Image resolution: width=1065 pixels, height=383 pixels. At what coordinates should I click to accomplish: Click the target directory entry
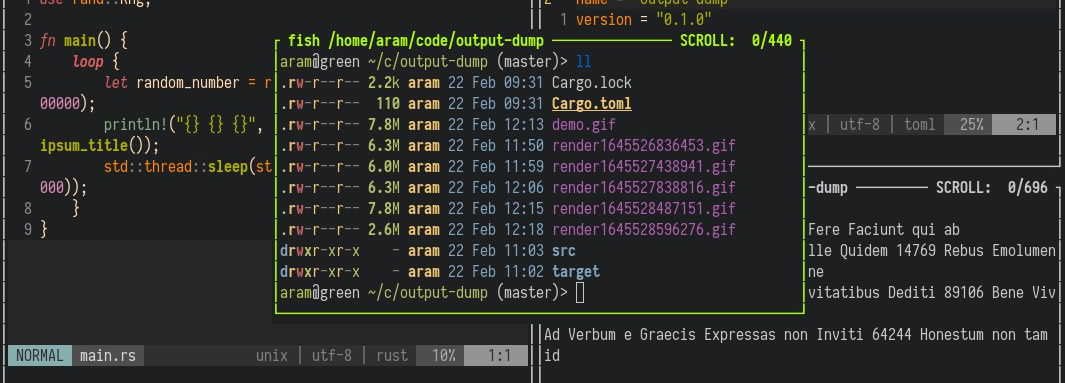tap(576, 272)
